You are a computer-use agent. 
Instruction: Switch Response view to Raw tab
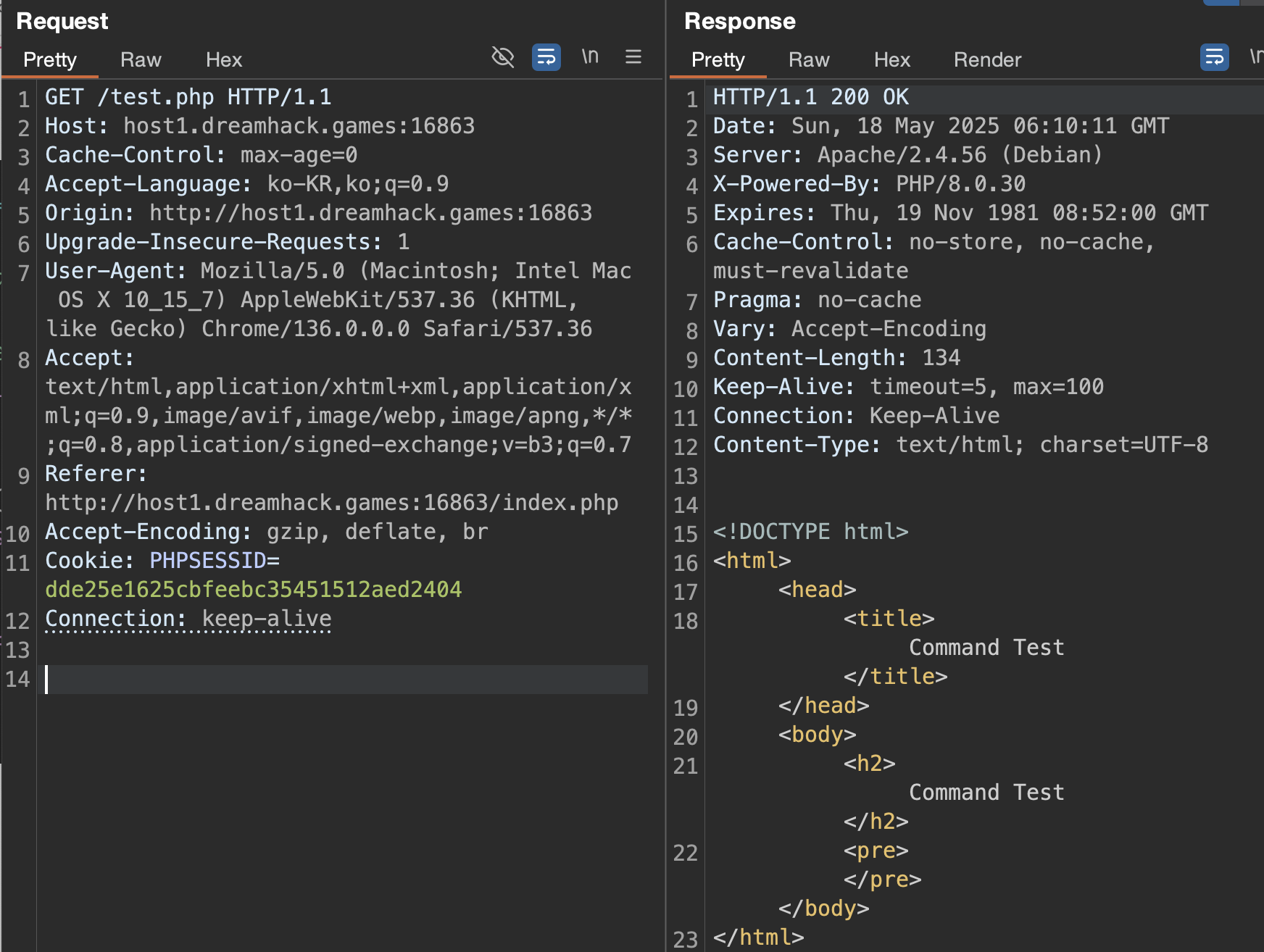[809, 59]
